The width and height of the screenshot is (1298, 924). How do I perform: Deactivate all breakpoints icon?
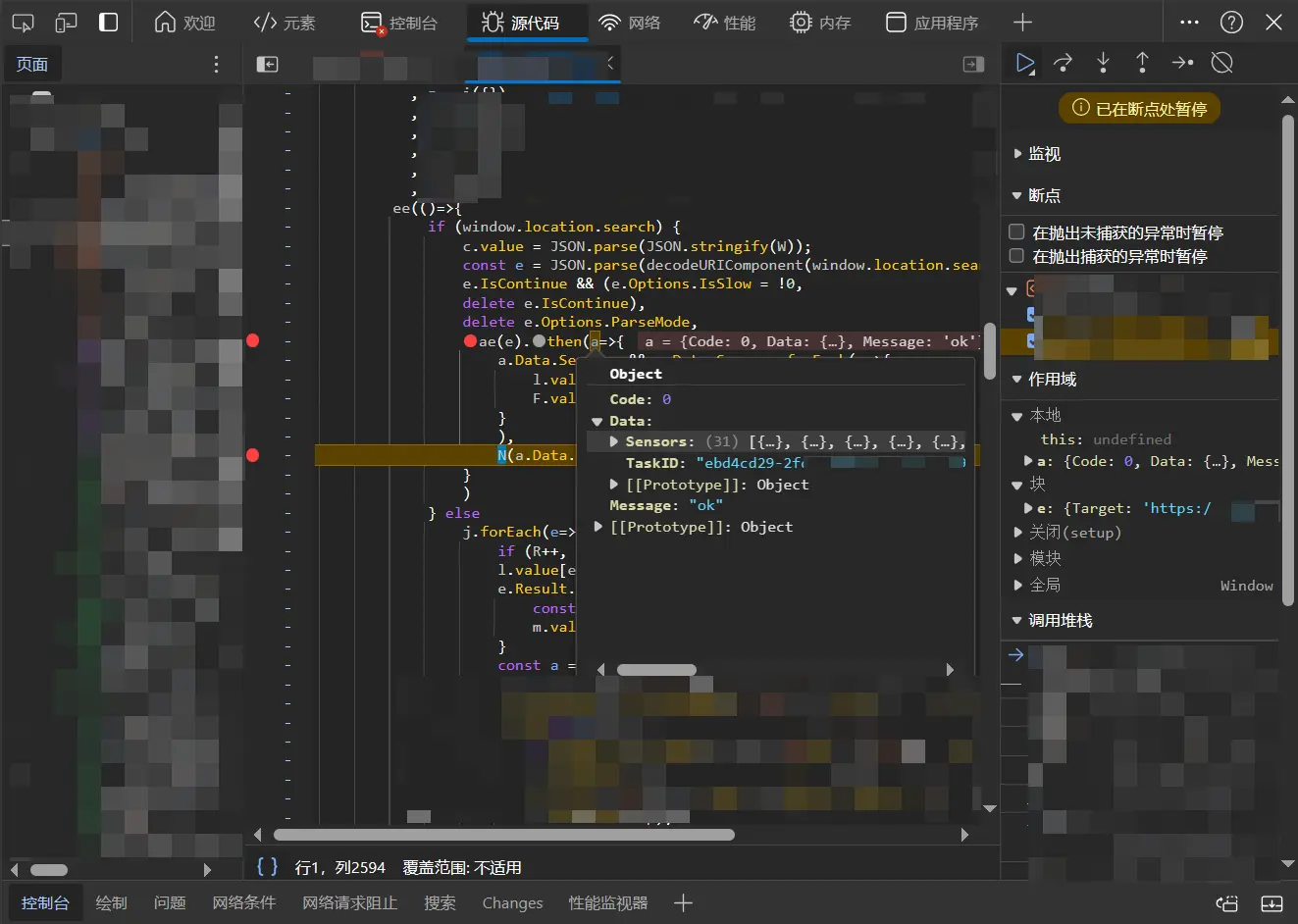[x=1221, y=63]
